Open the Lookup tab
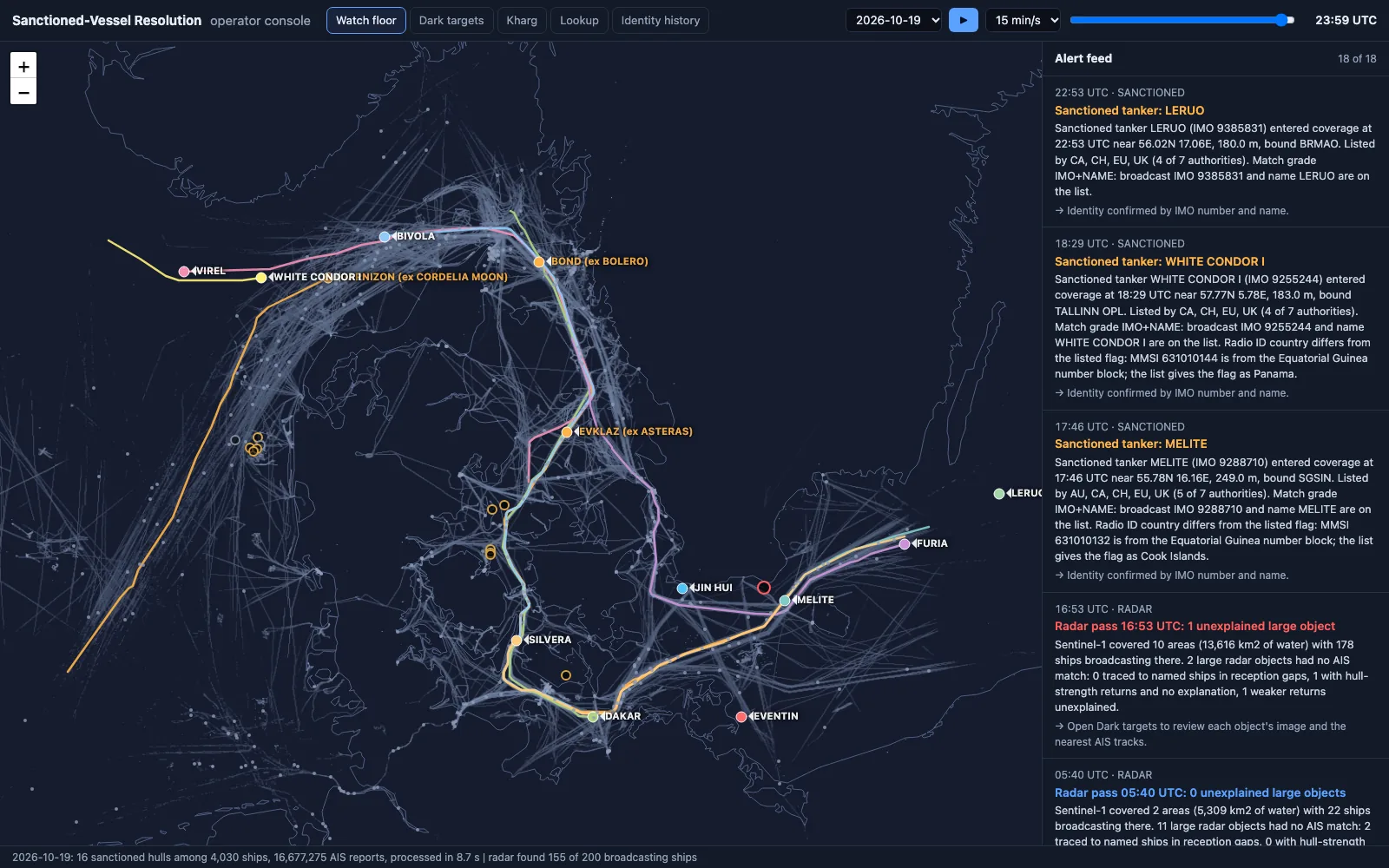This screenshot has height=868, width=1389. click(x=579, y=20)
